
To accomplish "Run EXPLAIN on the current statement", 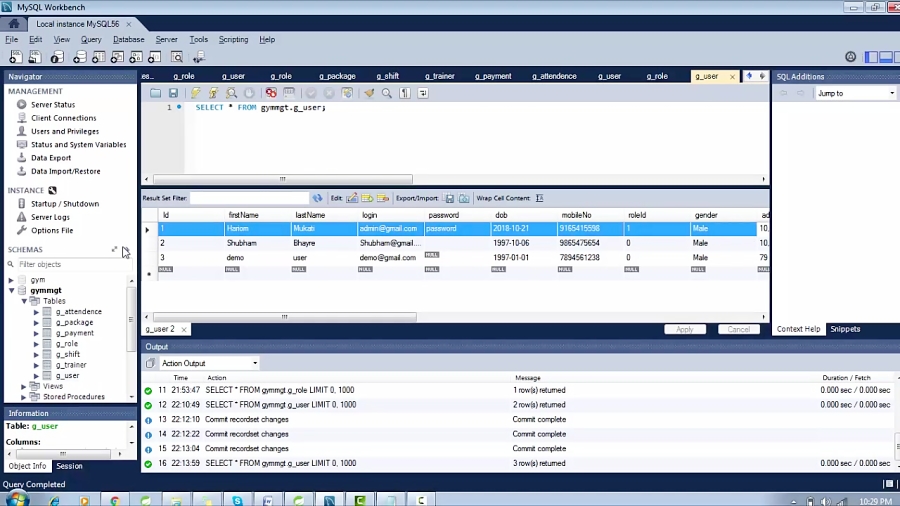I will pos(231,93).
